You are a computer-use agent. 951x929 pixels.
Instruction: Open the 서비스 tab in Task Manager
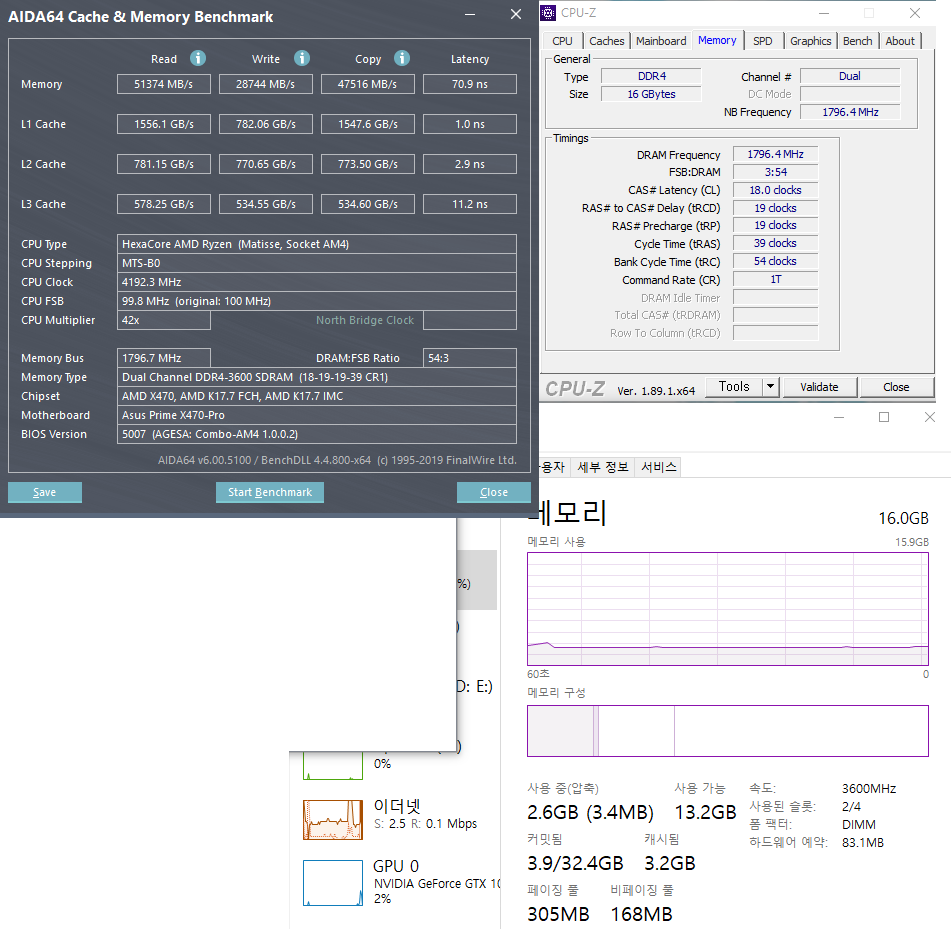(659, 467)
